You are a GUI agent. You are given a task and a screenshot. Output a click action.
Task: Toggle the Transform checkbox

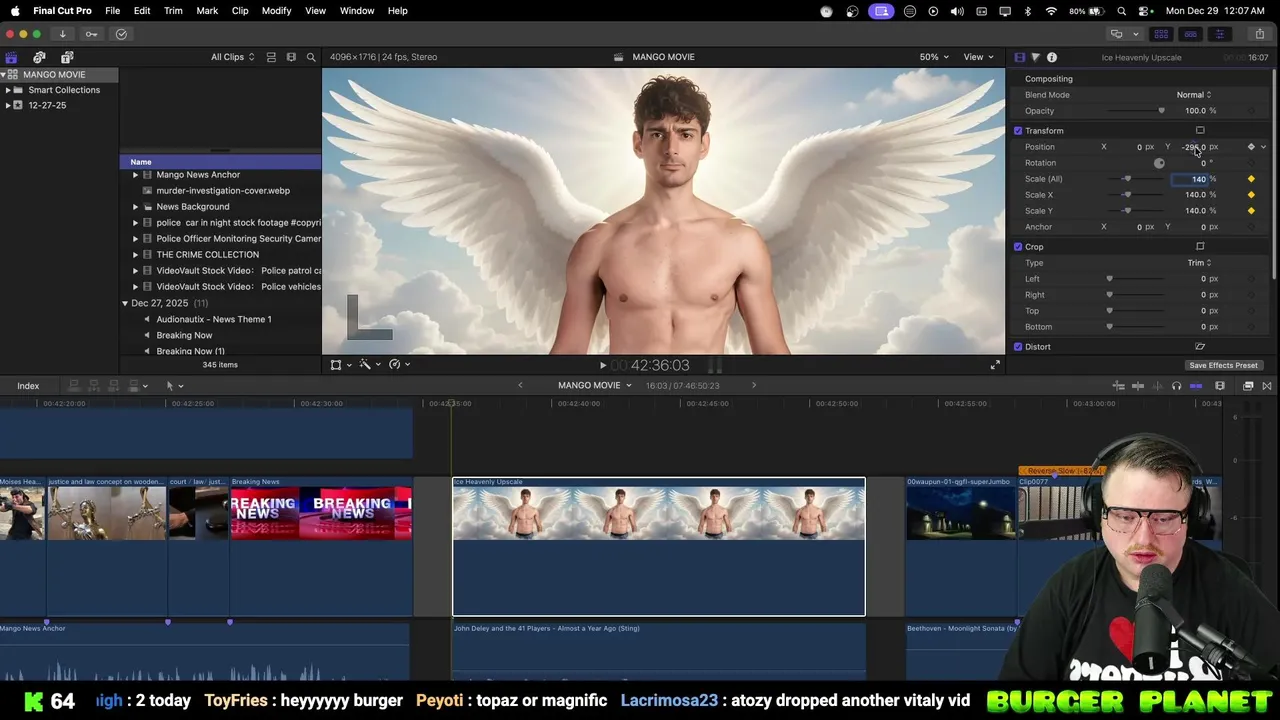[1018, 131]
